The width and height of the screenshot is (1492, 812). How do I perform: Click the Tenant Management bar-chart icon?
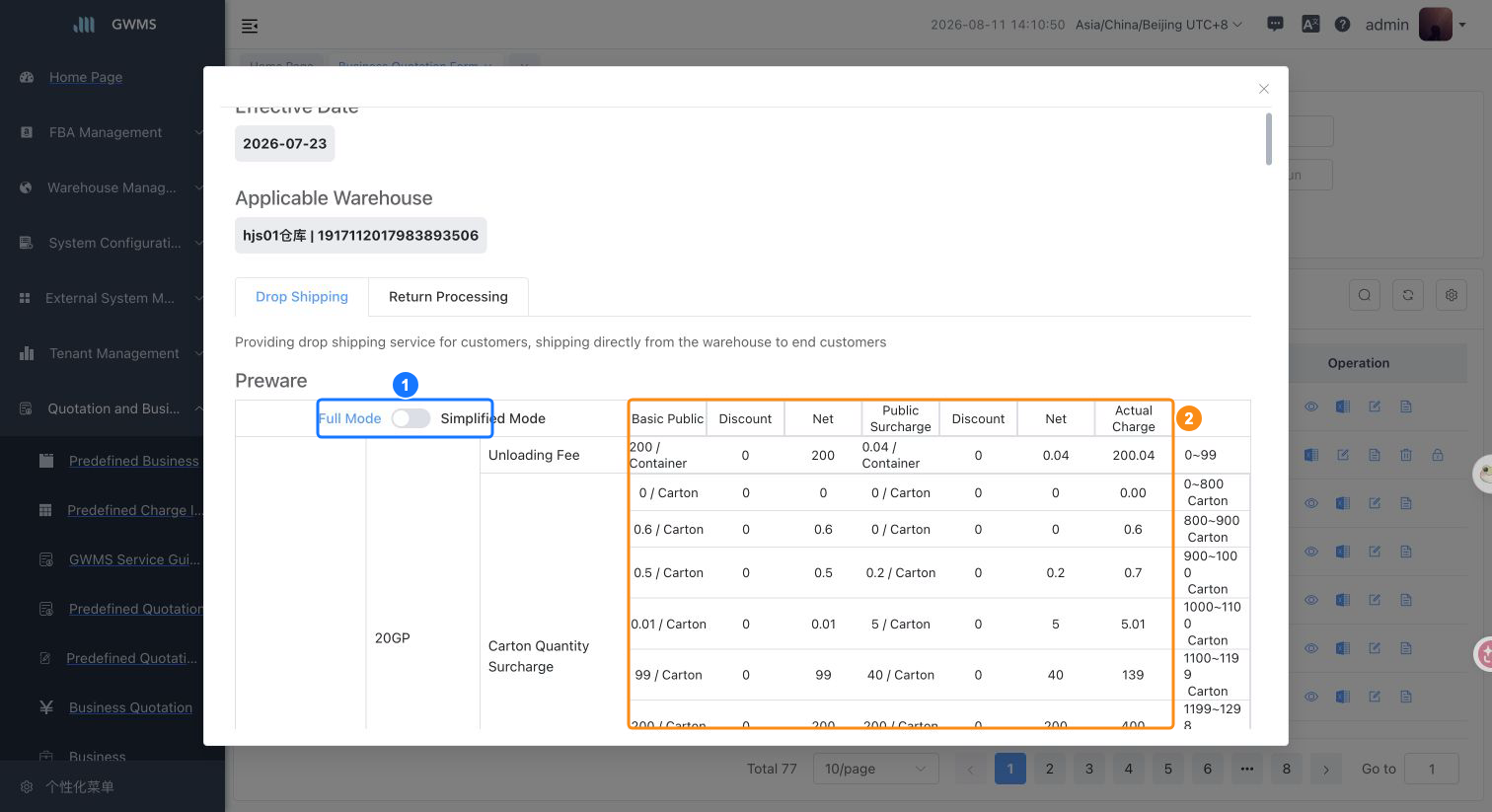tap(27, 353)
